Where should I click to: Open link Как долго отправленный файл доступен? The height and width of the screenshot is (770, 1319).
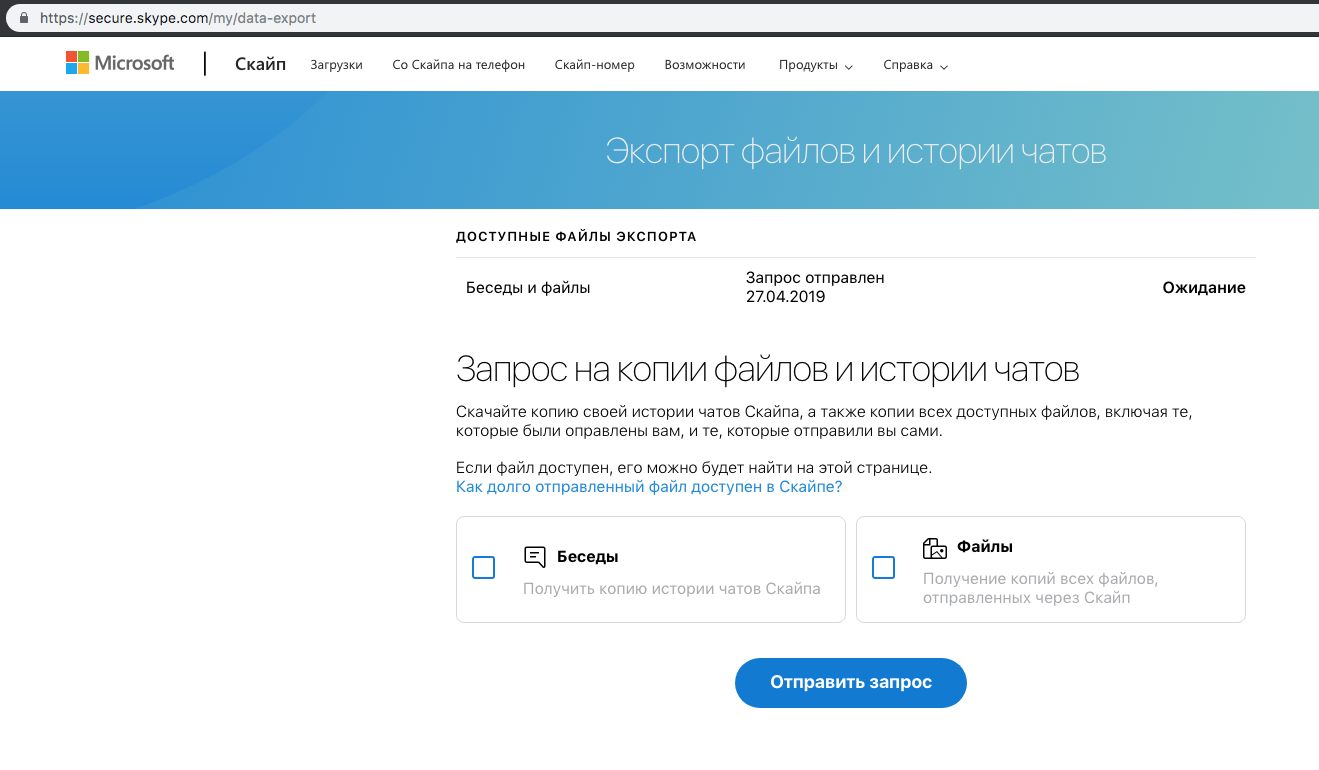coord(649,487)
